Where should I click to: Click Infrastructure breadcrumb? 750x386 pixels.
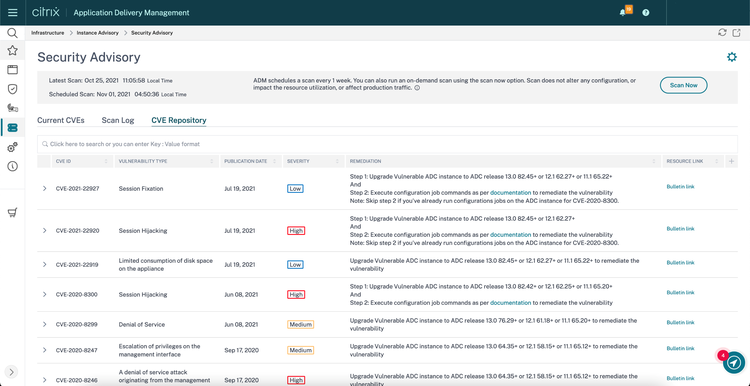pos(47,33)
